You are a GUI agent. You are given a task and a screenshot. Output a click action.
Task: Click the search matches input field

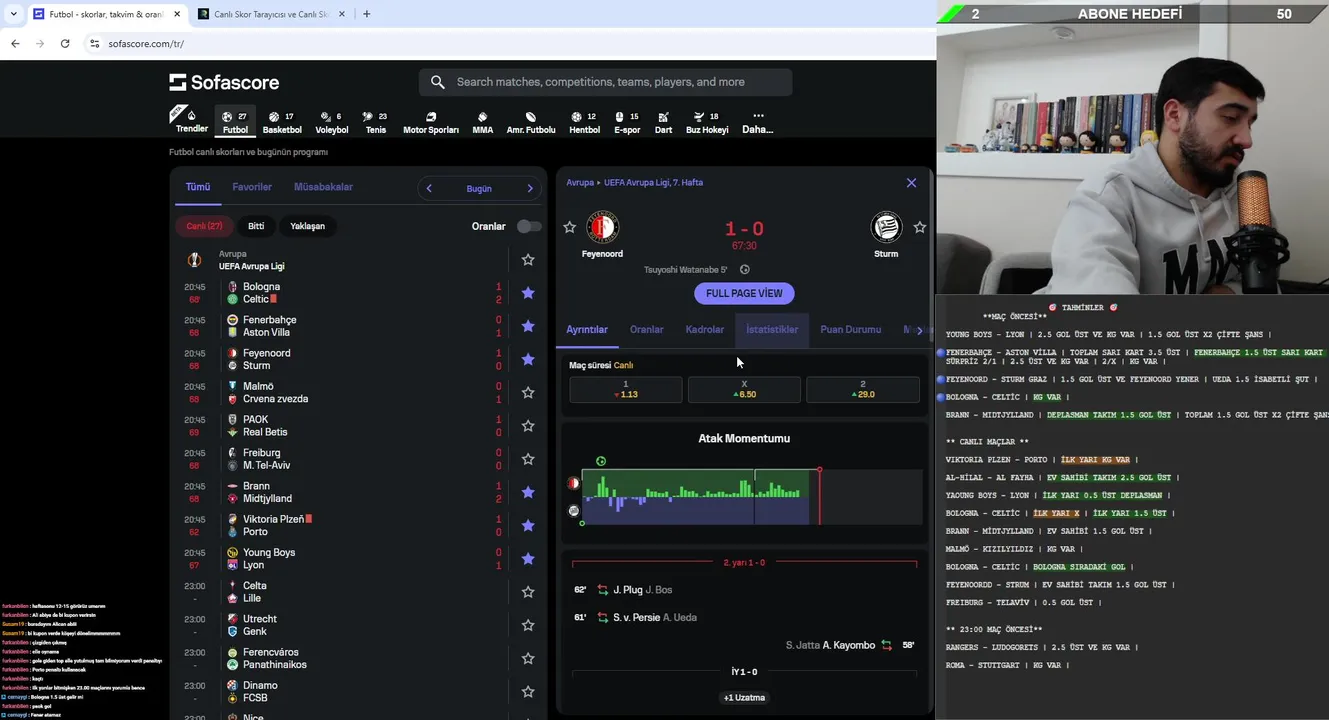606,82
